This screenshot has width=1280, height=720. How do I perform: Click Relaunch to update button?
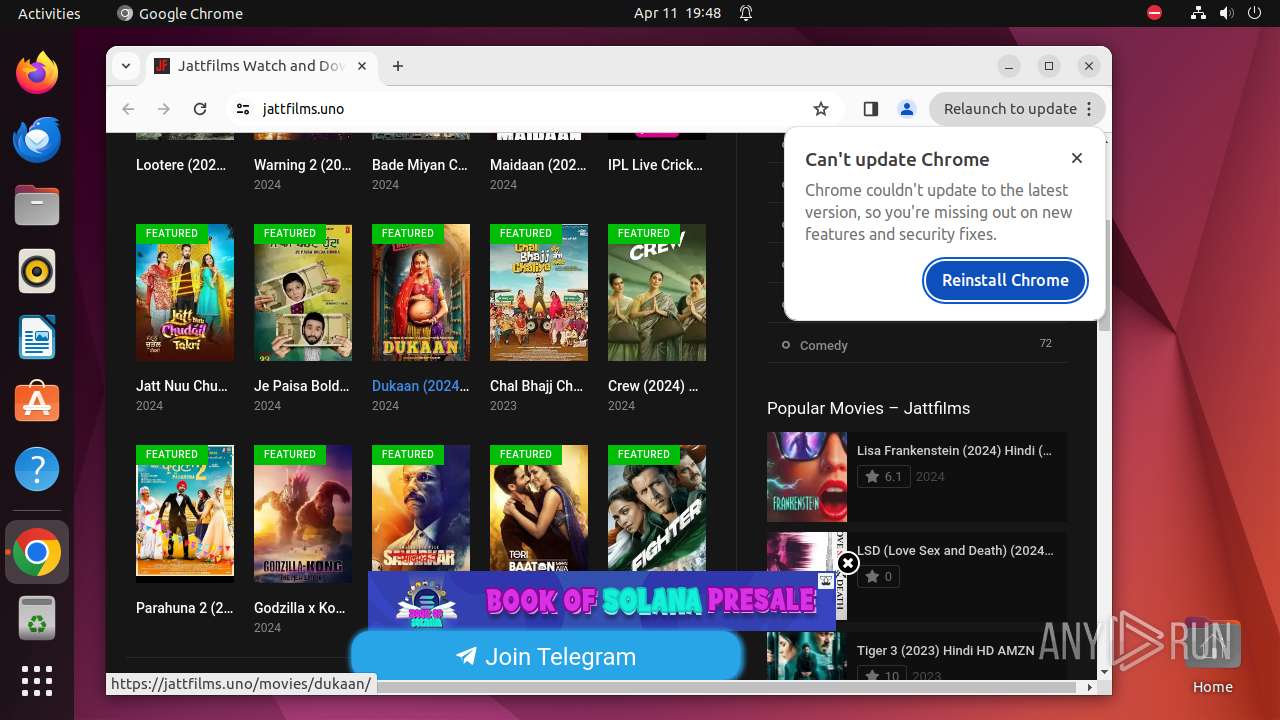point(1010,109)
